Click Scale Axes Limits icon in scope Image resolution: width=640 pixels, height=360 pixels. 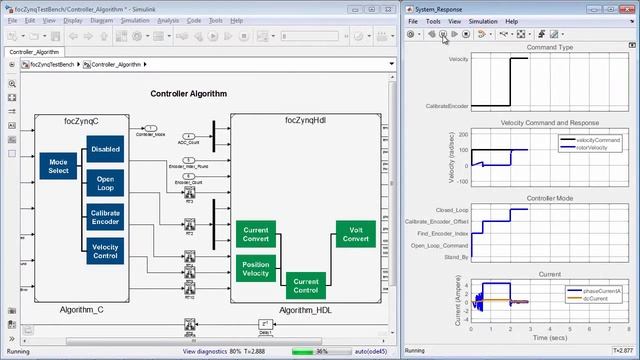(521, 35)
